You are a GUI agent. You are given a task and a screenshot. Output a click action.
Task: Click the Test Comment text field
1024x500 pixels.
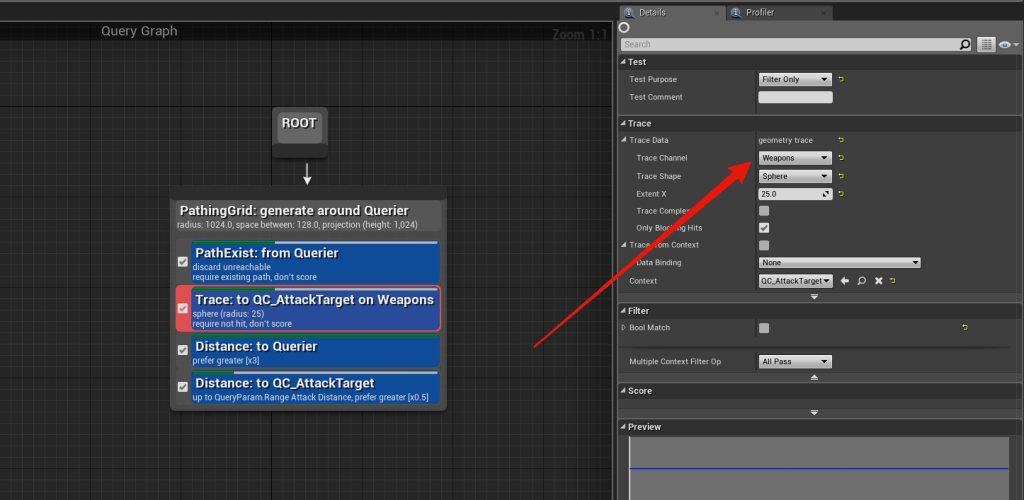(x=795, y=97)
